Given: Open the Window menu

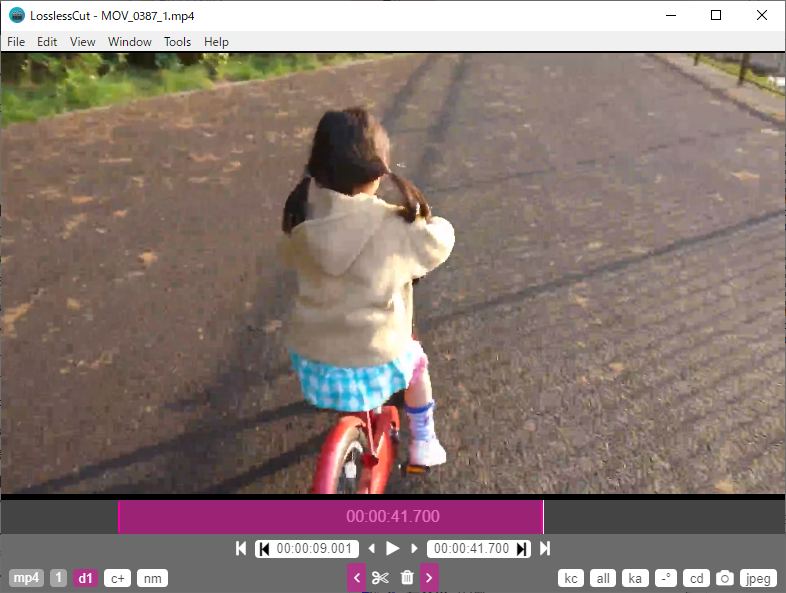Looking at the screenshot, I should point(130,42).
